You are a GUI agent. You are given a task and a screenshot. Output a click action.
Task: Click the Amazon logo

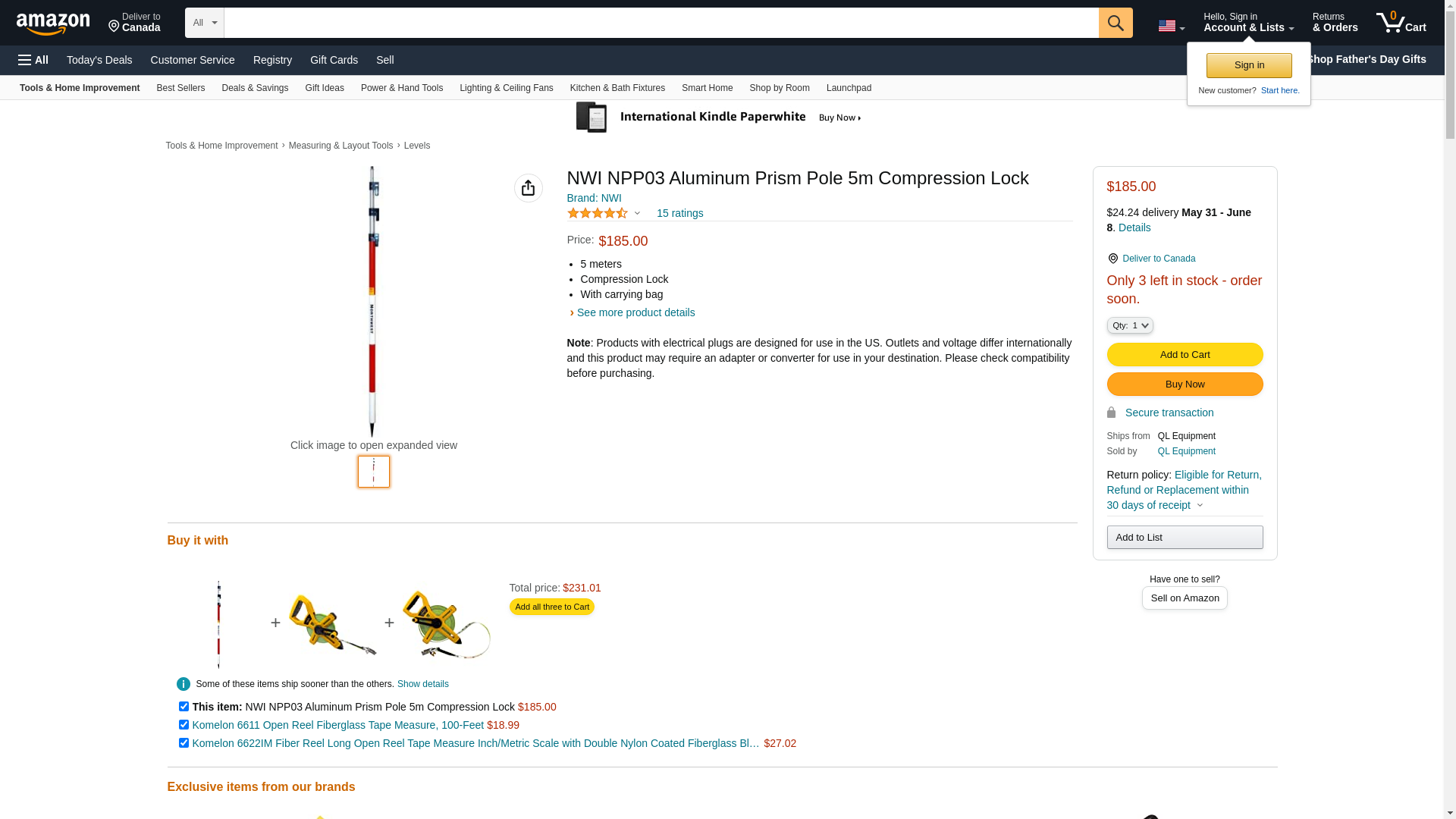click(53, 24)
